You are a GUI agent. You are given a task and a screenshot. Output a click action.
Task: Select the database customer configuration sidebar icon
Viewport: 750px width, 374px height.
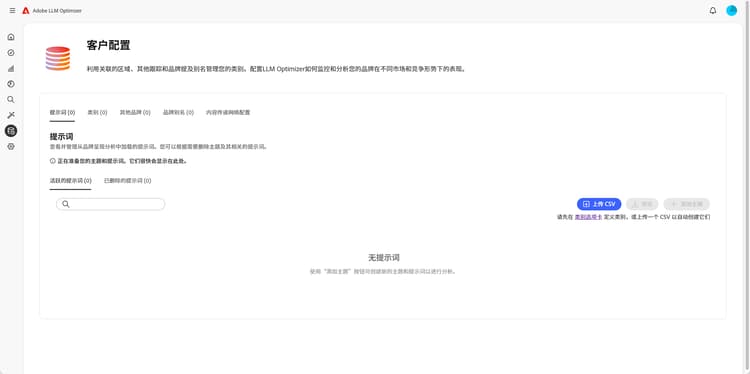click(x=11, y=131)
